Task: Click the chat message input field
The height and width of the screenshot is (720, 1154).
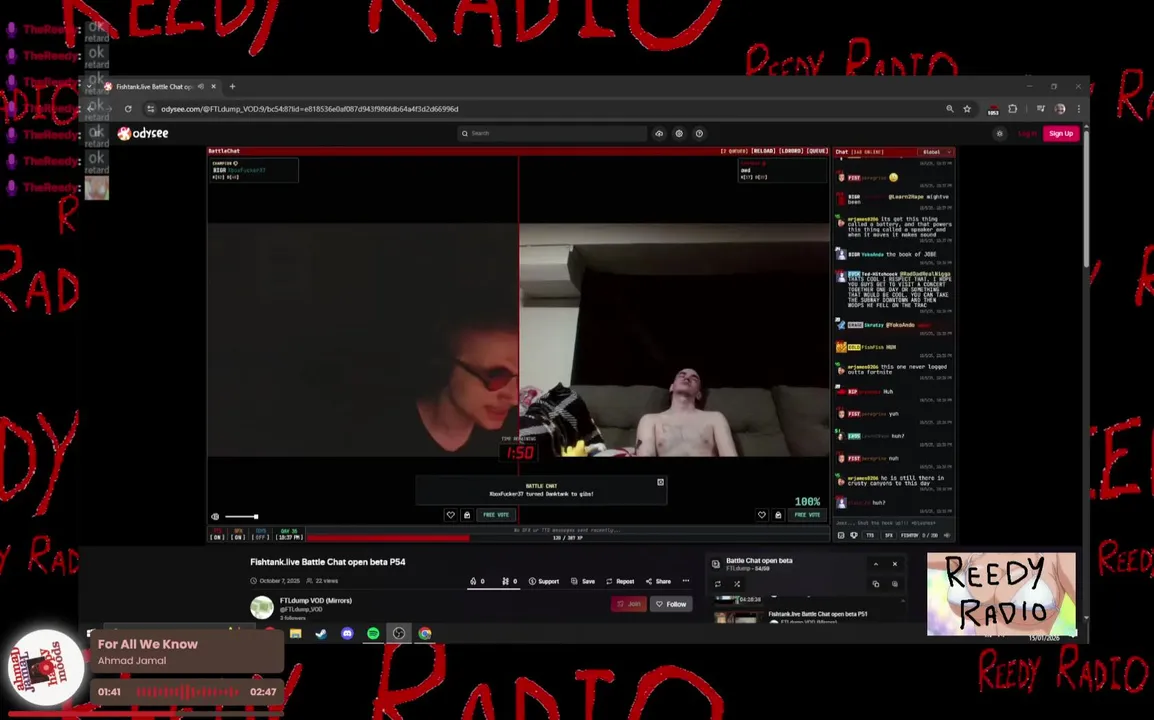Action: [893, 523]
